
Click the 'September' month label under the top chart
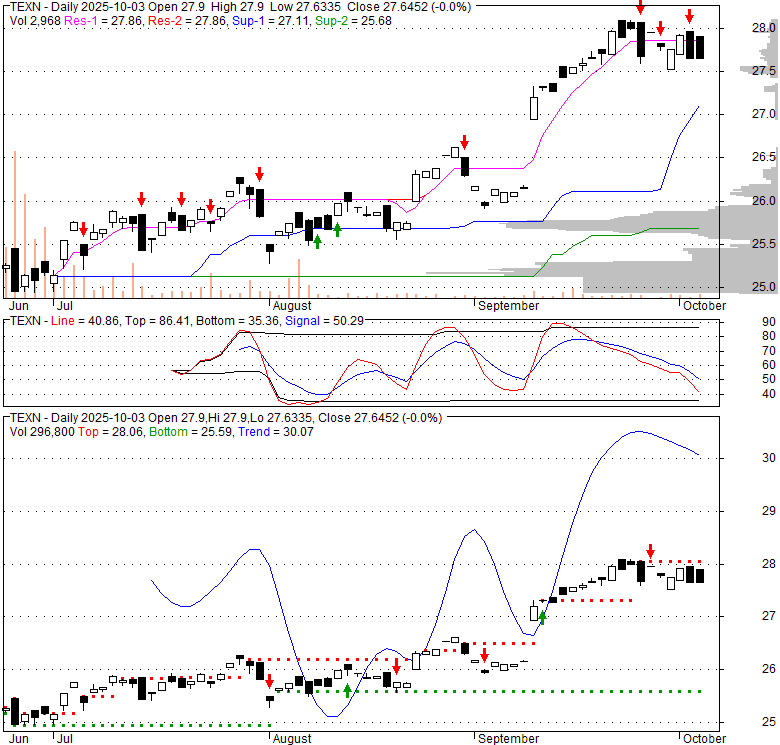(508, 306)
